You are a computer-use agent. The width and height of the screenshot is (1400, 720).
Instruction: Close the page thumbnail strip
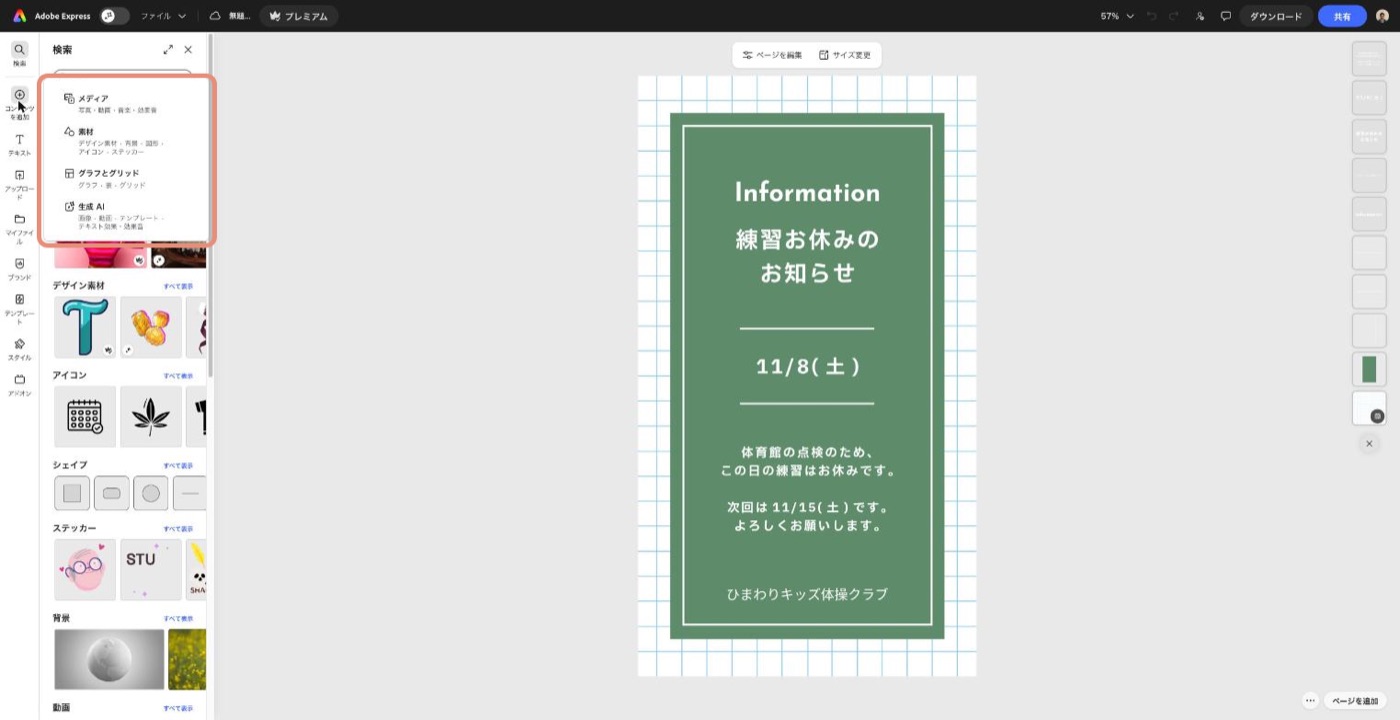click(x=1369, y=443)
